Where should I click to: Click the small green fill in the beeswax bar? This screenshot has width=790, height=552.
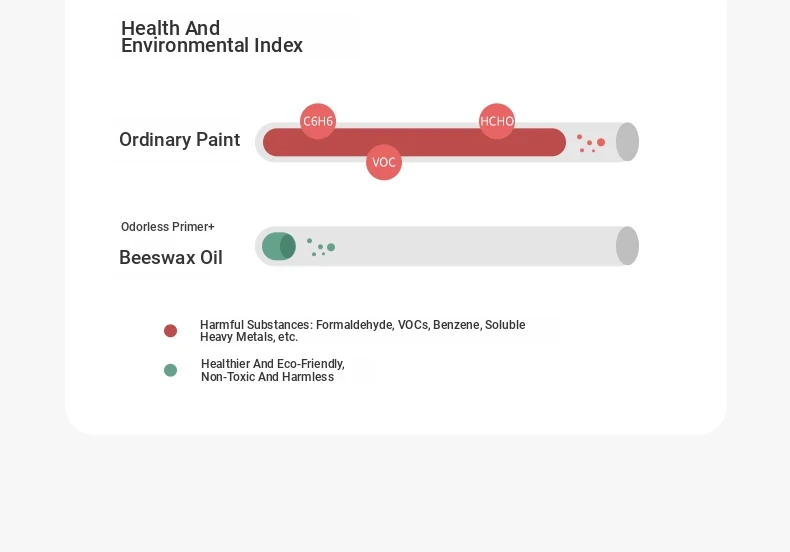tap(279, 246)
